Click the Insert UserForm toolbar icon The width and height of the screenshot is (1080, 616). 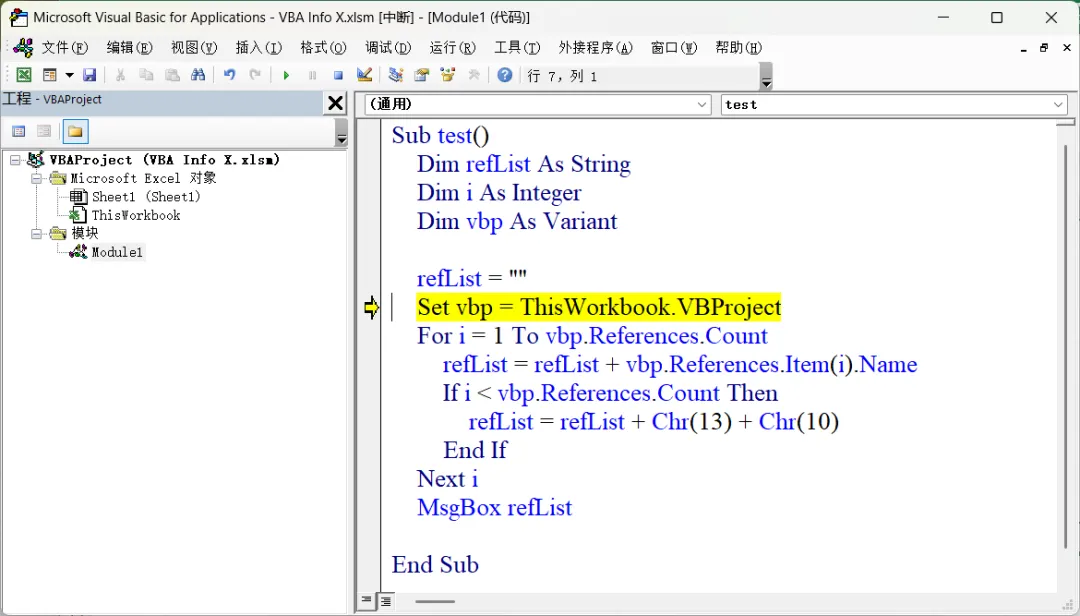coord(50,75)
